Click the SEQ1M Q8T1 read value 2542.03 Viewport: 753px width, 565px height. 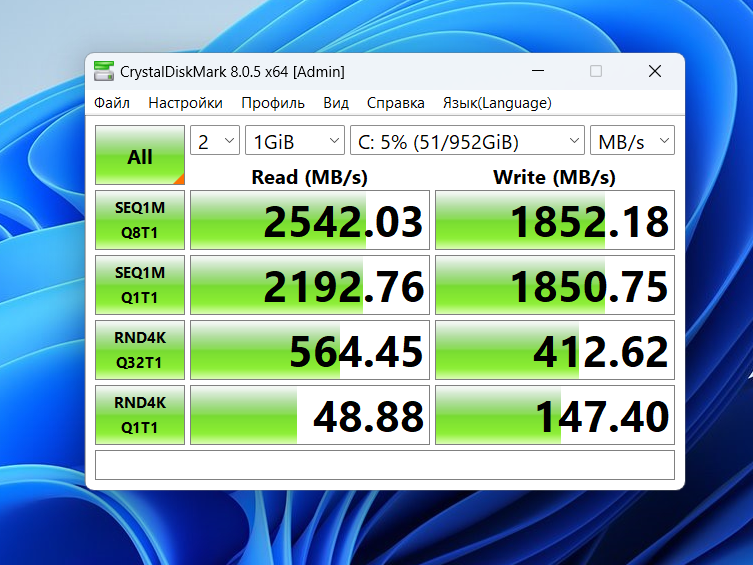coord(310,220)
